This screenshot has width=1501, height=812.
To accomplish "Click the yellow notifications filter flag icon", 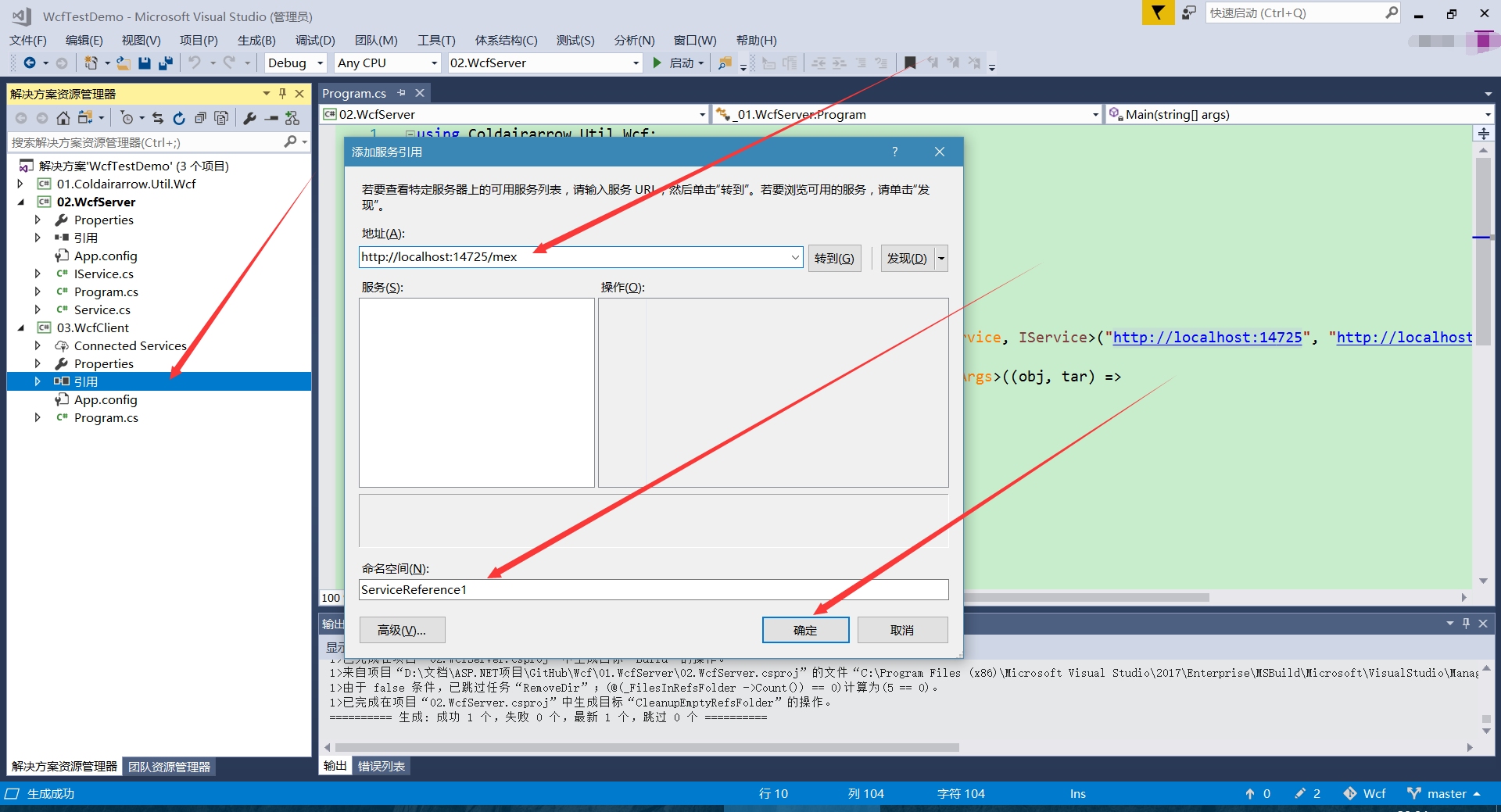I will point(1158,13).
